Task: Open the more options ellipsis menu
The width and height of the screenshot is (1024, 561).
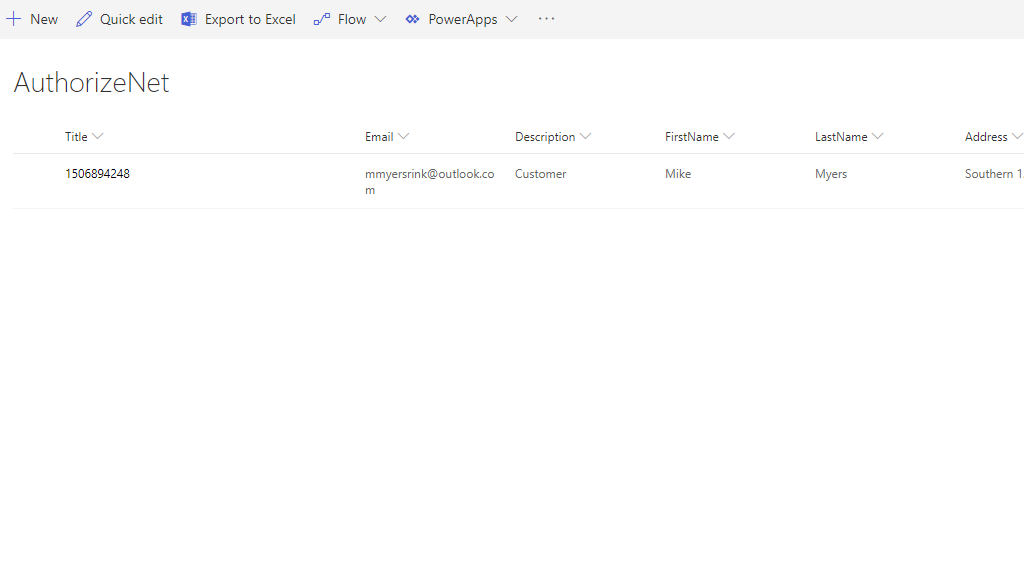Action: (x=546, y=19)
